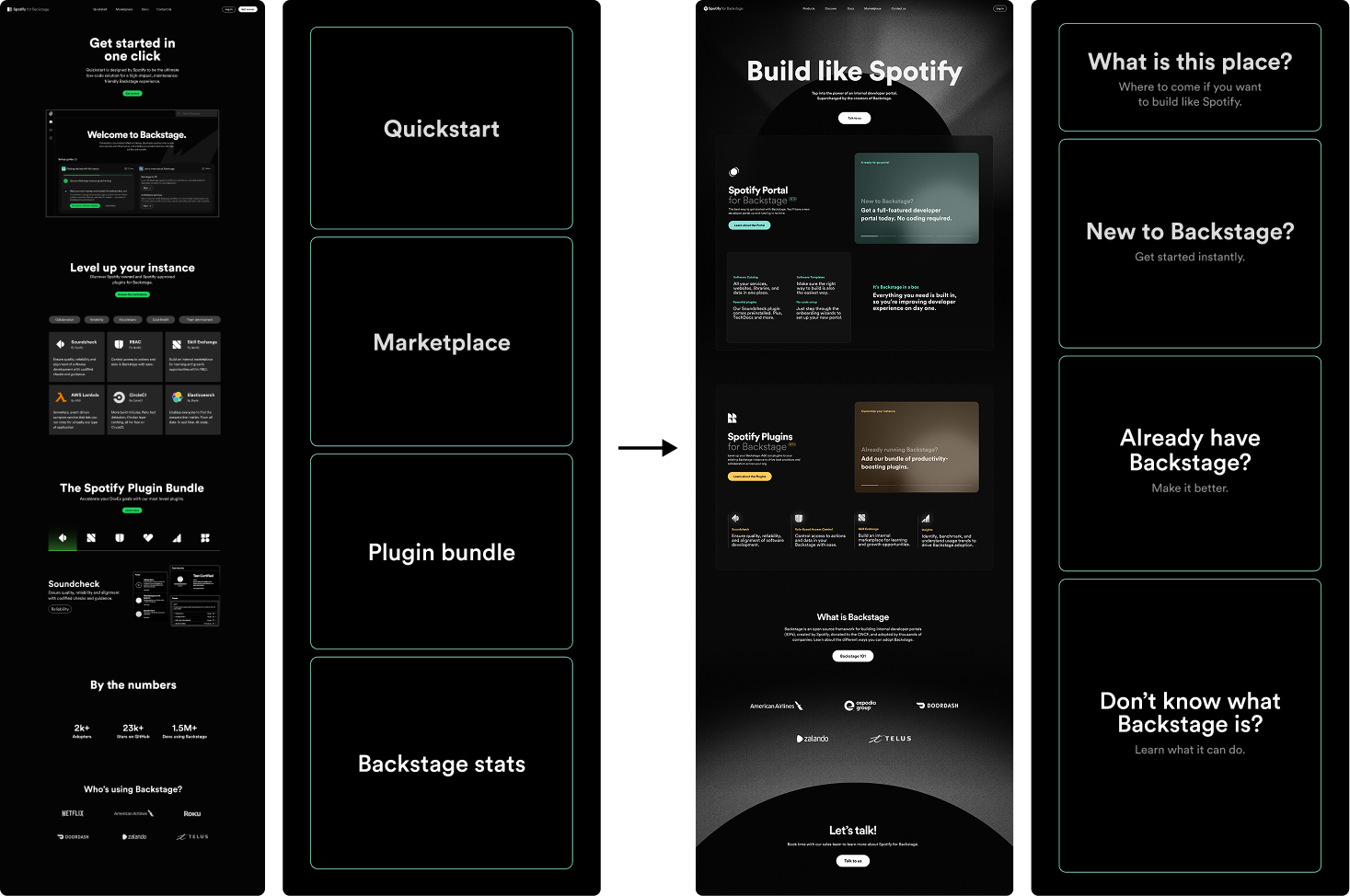Click the Learn about the Plugins yellow button

coord(750,477)
